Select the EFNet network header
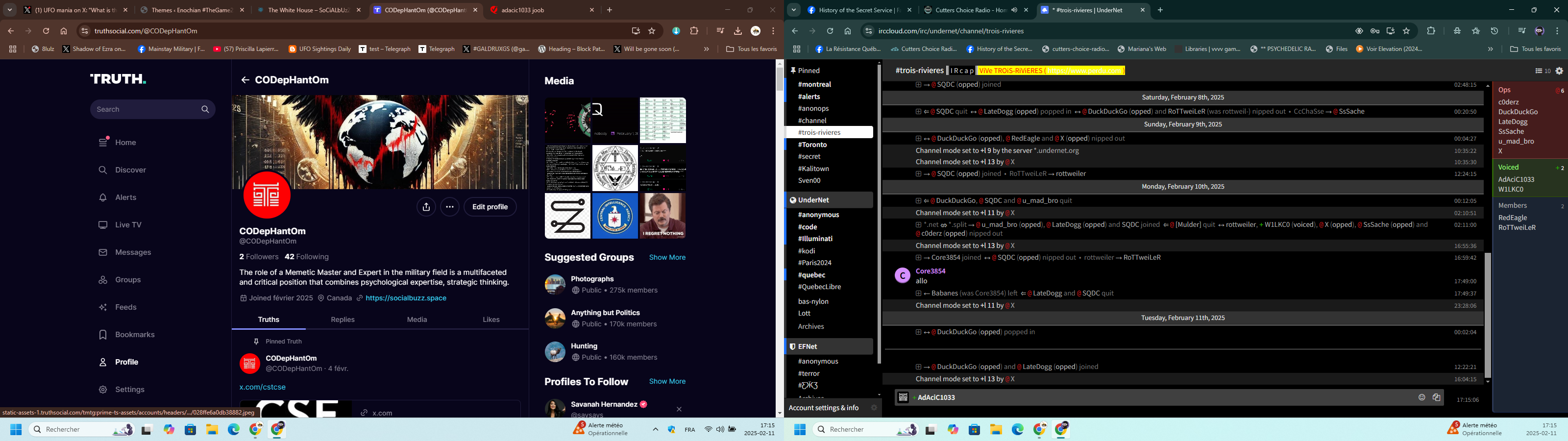The image size is (1568, 441). pos(829,346)
